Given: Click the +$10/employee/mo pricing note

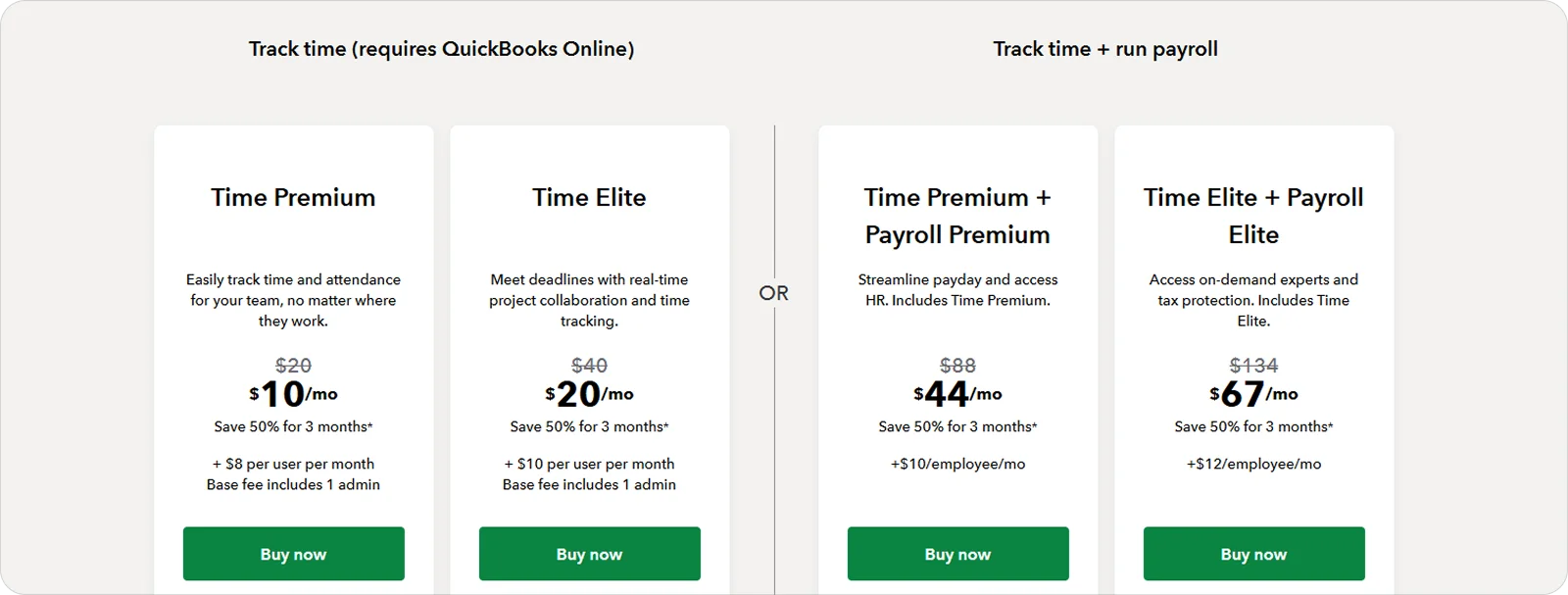Looking at the screenshot, I should click(957, 464).
